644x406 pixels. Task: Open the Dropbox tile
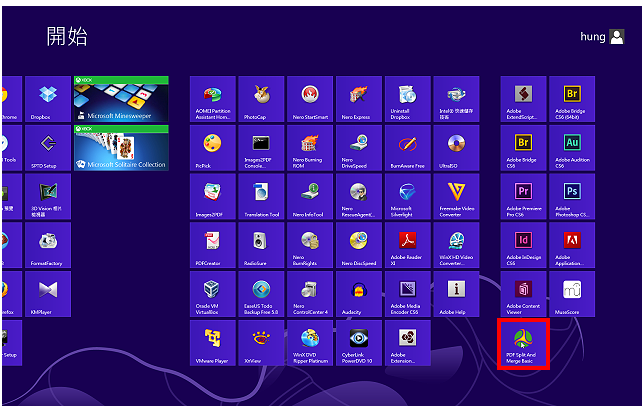(48, 99)
